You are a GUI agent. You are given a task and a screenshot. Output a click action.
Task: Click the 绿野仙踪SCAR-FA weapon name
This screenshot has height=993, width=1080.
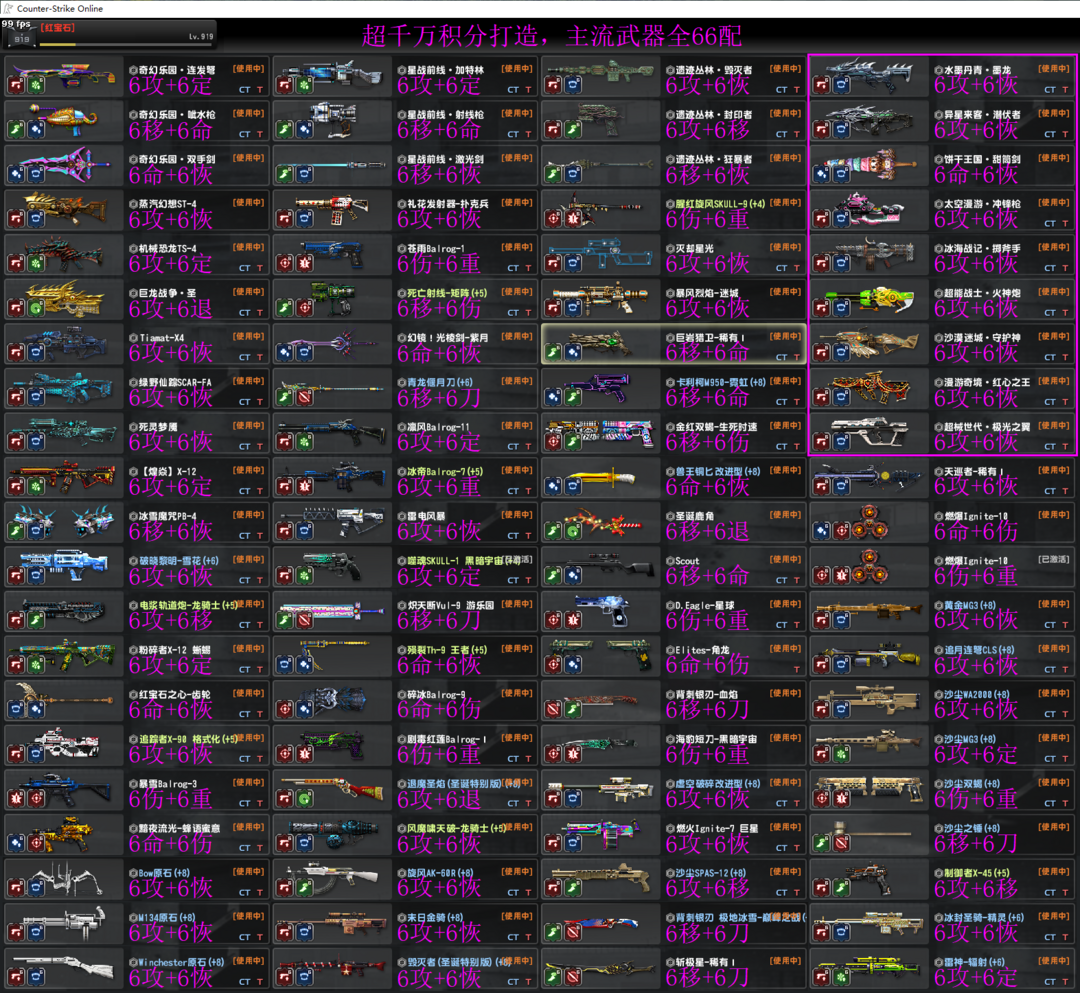[175, 382]
